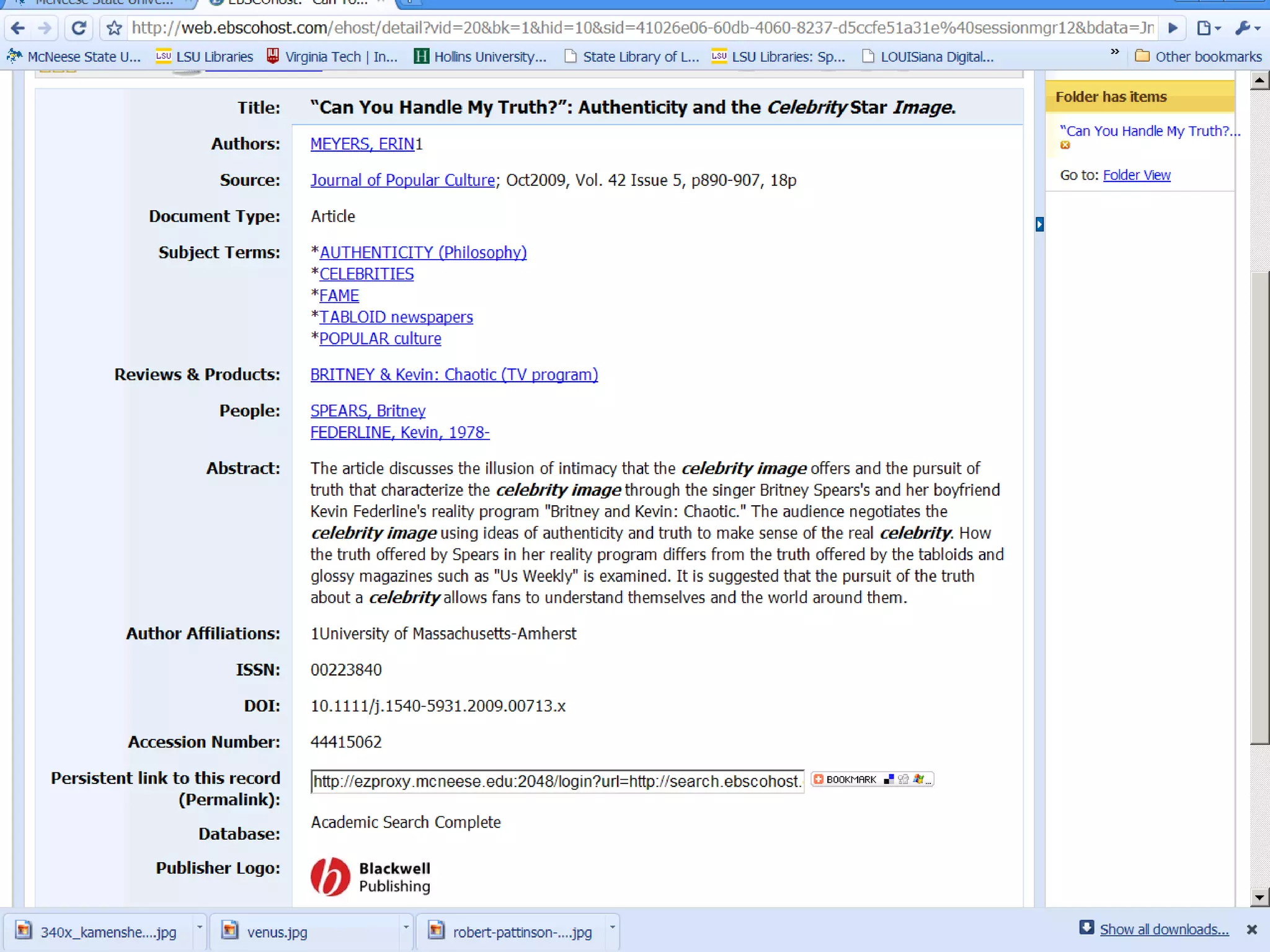1270x952 pixels.
Task: Click scrollbar down arrow
Action: 1259,897
